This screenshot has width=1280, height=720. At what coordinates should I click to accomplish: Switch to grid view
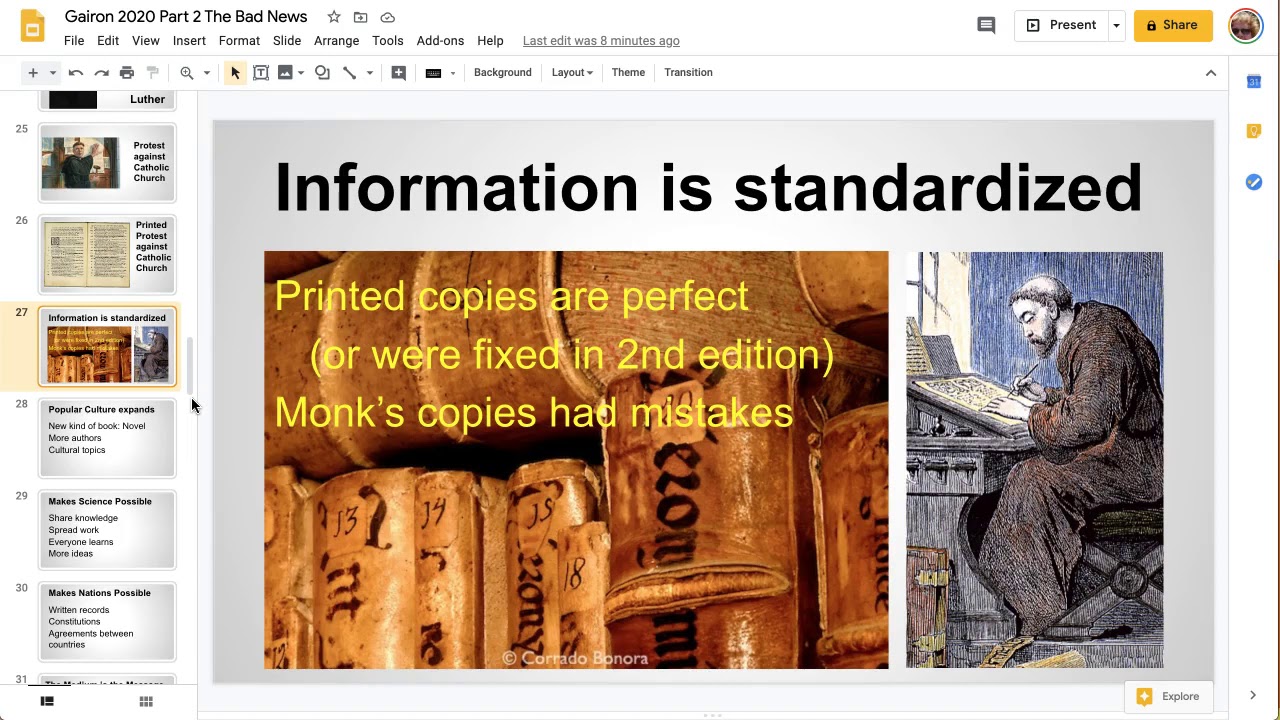pos(146,701)
